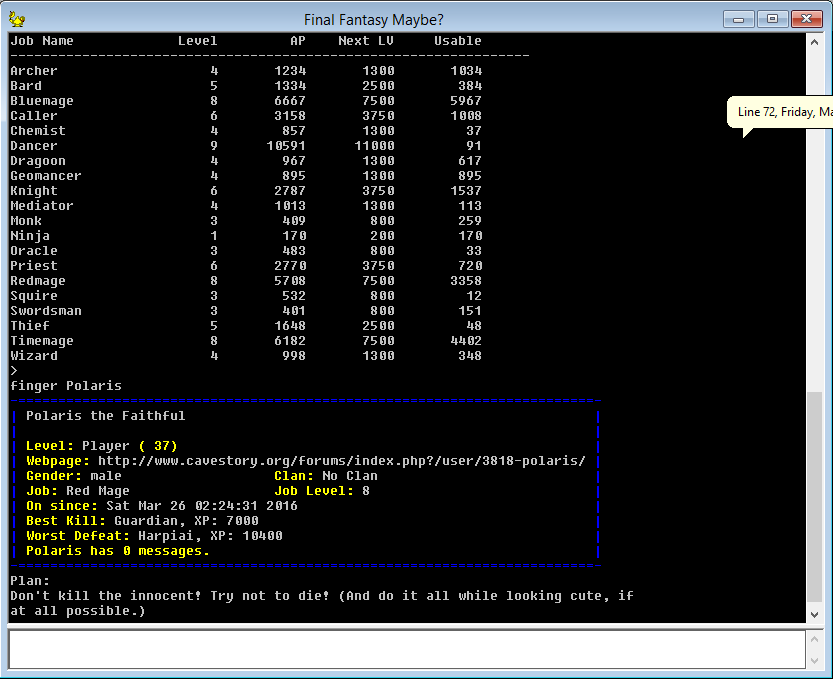Click the "Level" column header
Viewport: 833px width, 679px height.
pos(198,41)
